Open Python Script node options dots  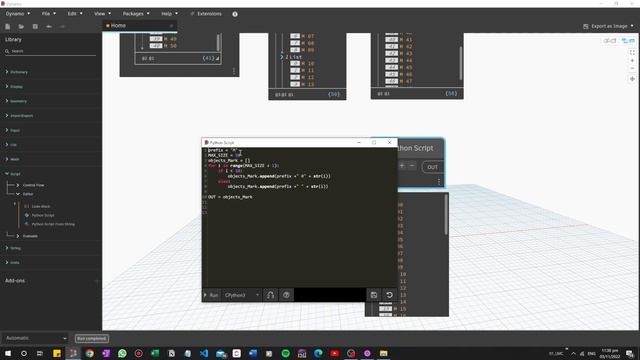(439, 182)
